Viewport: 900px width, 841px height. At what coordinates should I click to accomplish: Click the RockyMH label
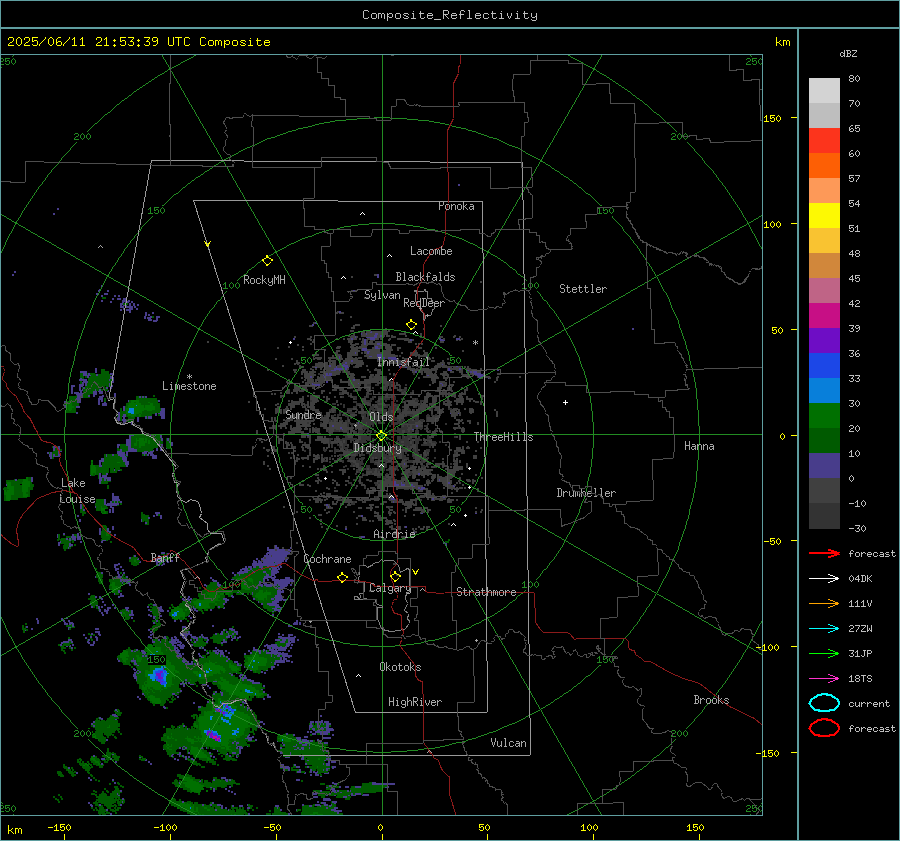[x=264, y=280]
